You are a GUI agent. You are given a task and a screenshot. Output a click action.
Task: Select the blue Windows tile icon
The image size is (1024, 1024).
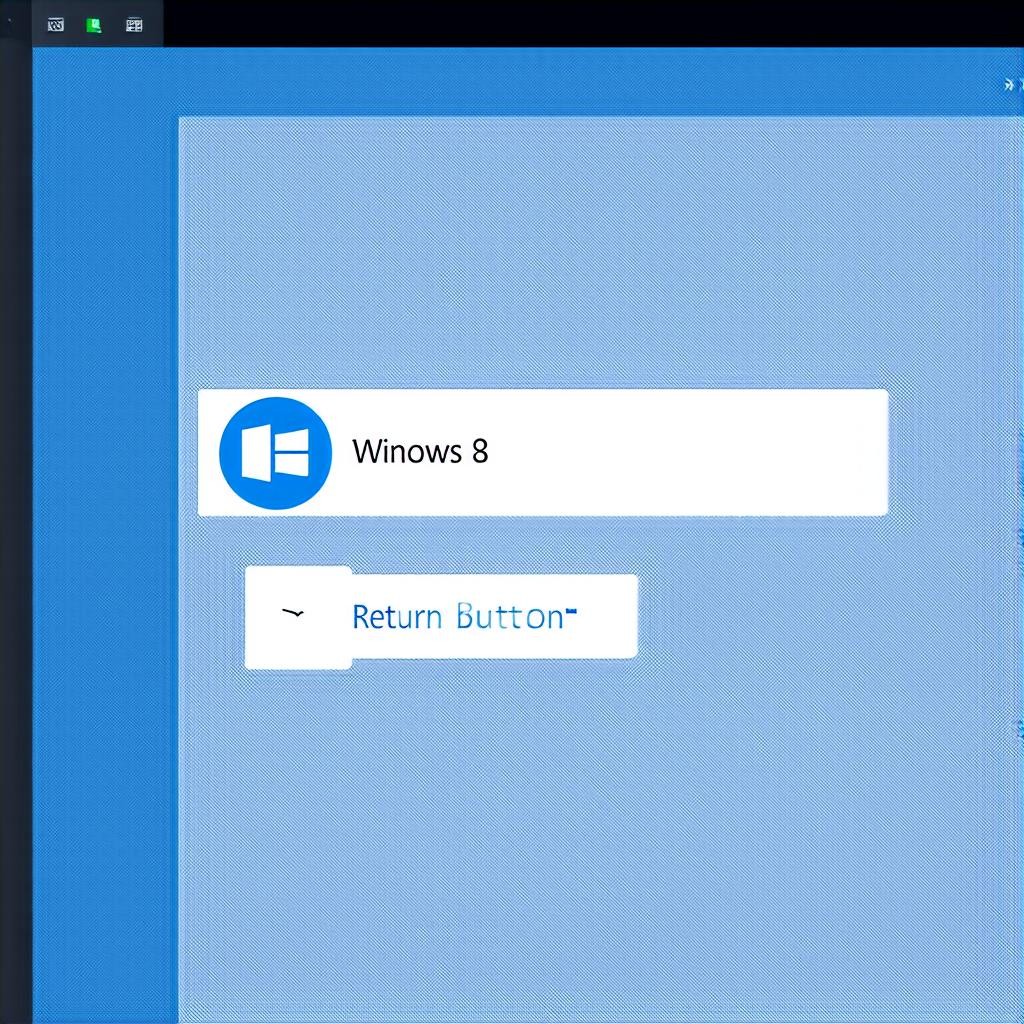tap(275, 452)
